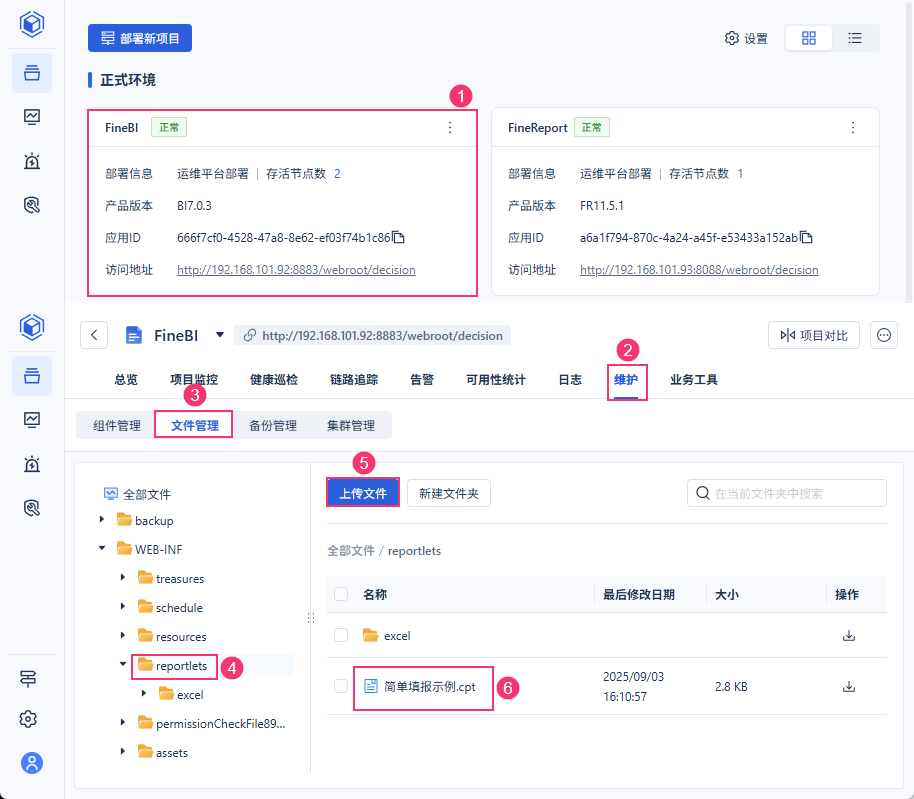914x799 pixels.
Task: Expand the treasures folder
Action: pyautogui.click(x=123, y=578)
